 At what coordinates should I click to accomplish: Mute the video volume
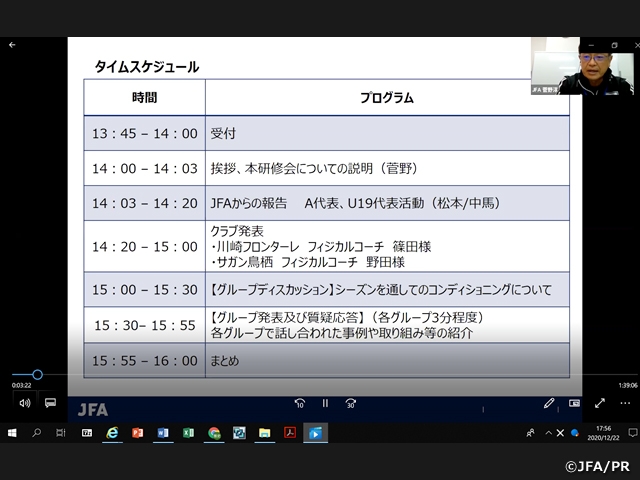(x=24, y=403)
